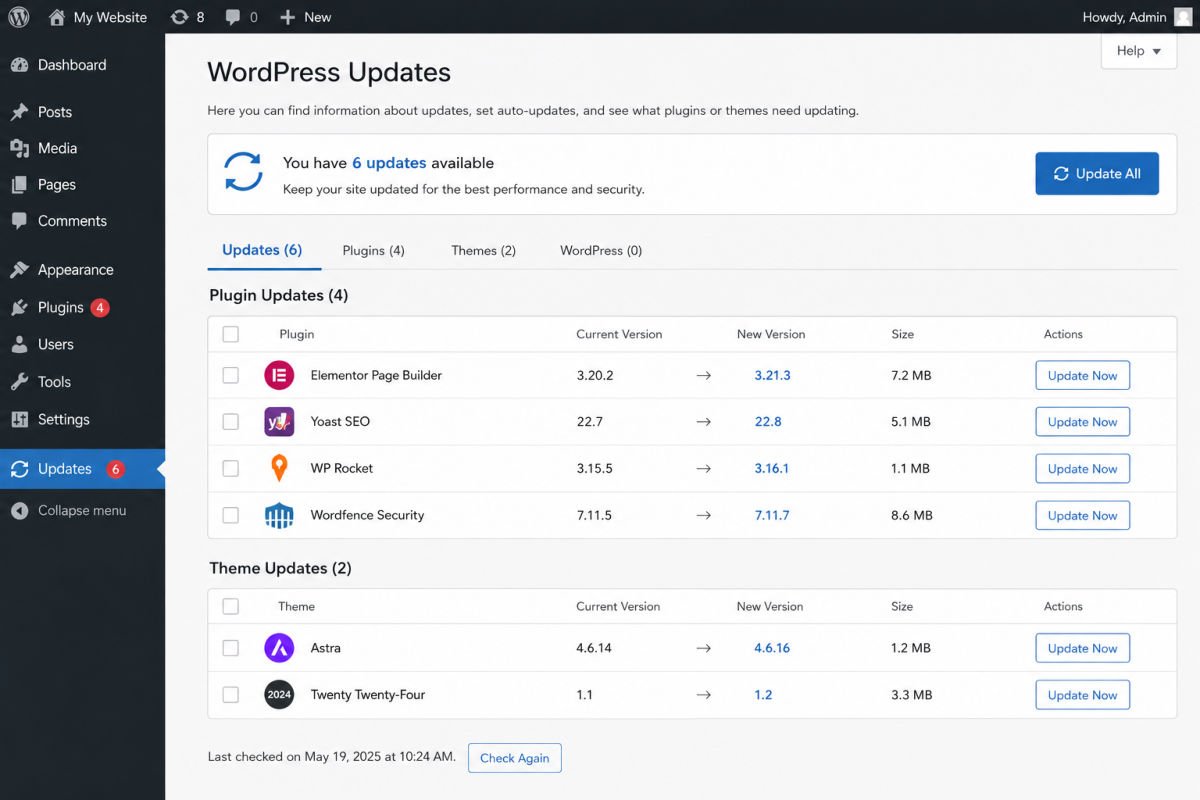Click the Settings icon in sidebar
The image size is (1200, 800).
click(19, 420)
